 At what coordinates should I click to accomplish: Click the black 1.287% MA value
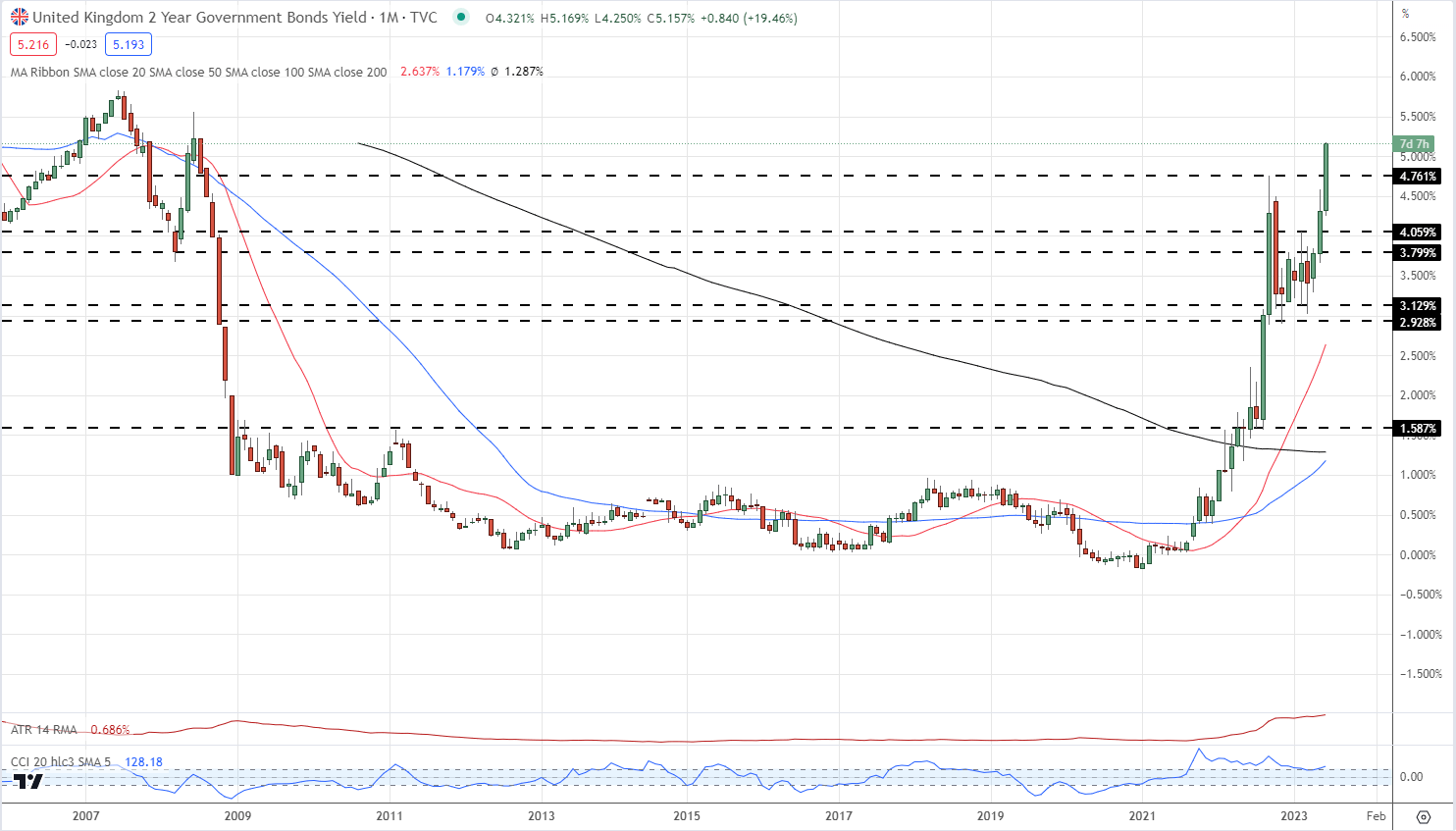523,72
